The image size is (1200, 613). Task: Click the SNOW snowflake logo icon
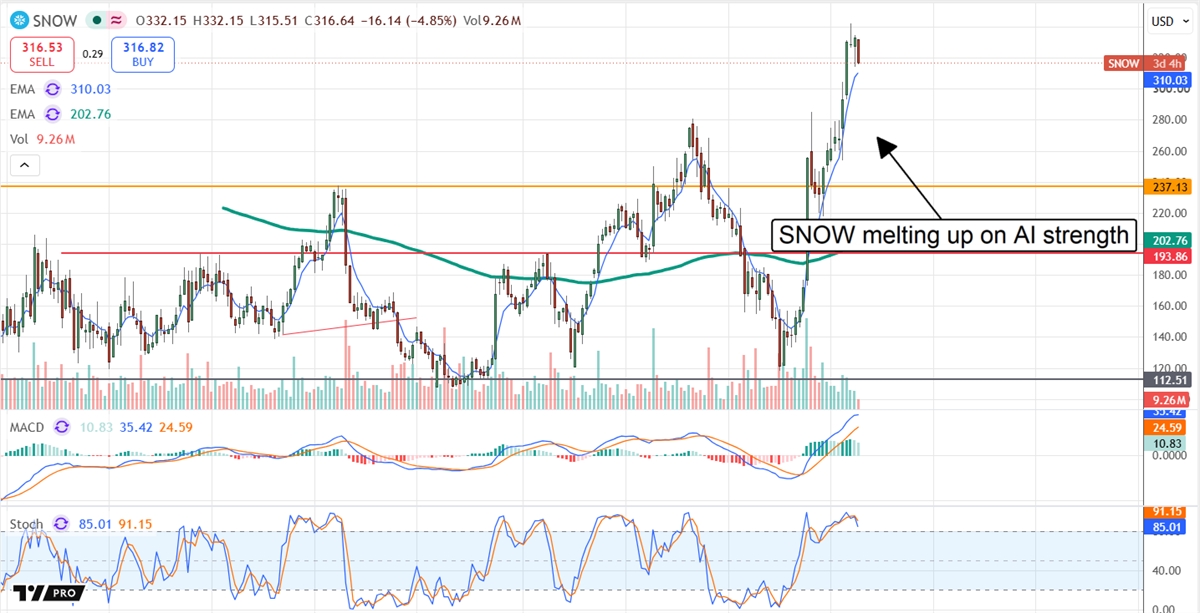21,20
